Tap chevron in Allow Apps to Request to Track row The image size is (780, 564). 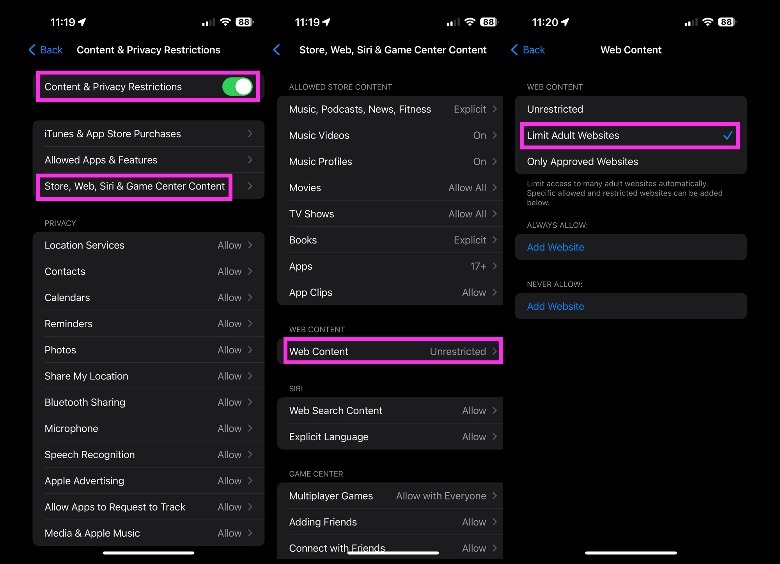coord(250,507)
